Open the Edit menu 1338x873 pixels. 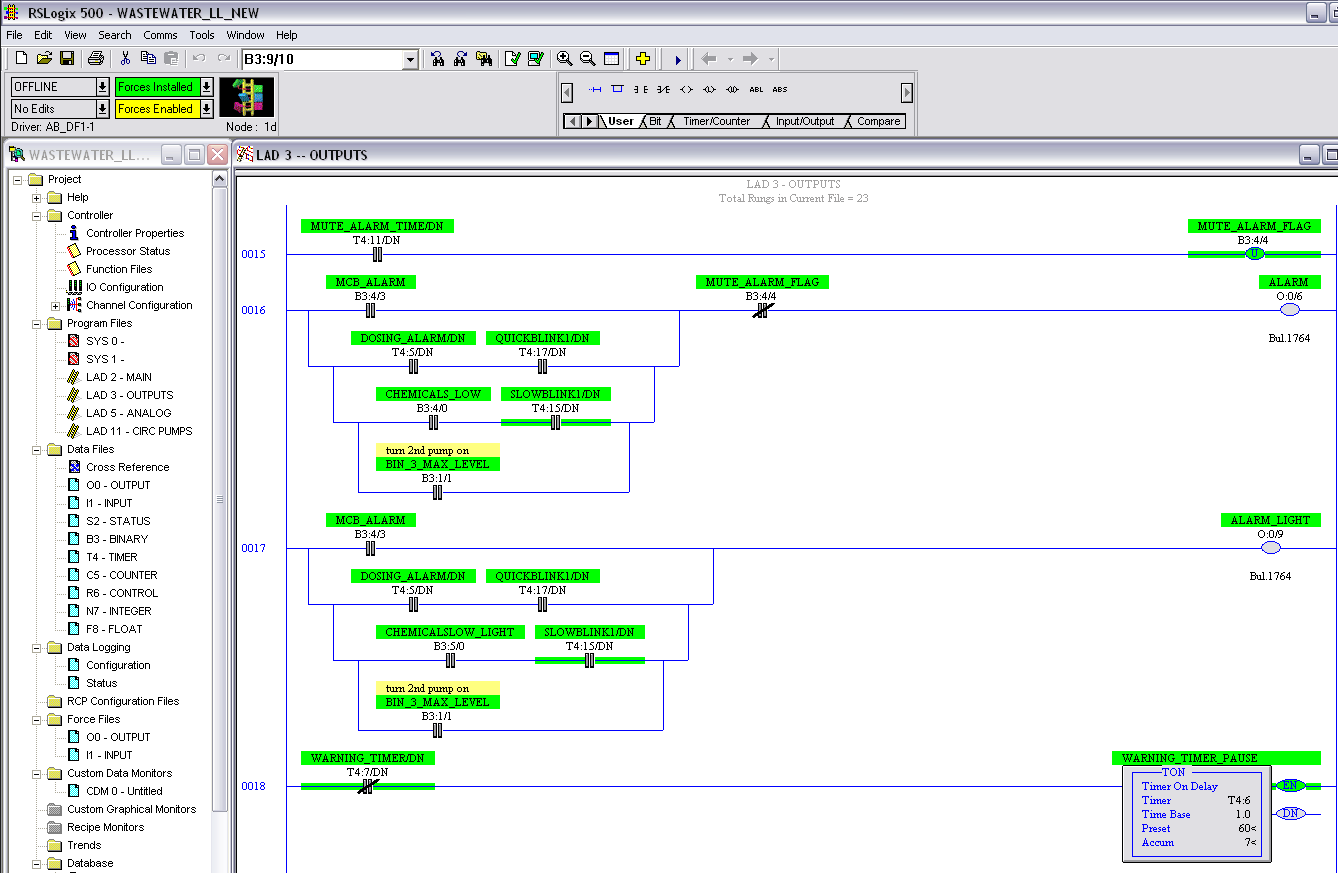pyautogui.click(x=43, y=35)
